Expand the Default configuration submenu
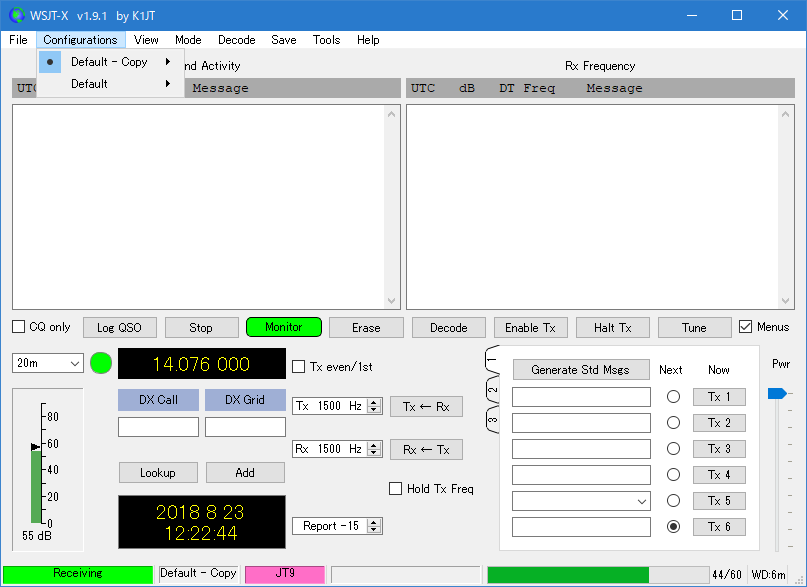 111,84
